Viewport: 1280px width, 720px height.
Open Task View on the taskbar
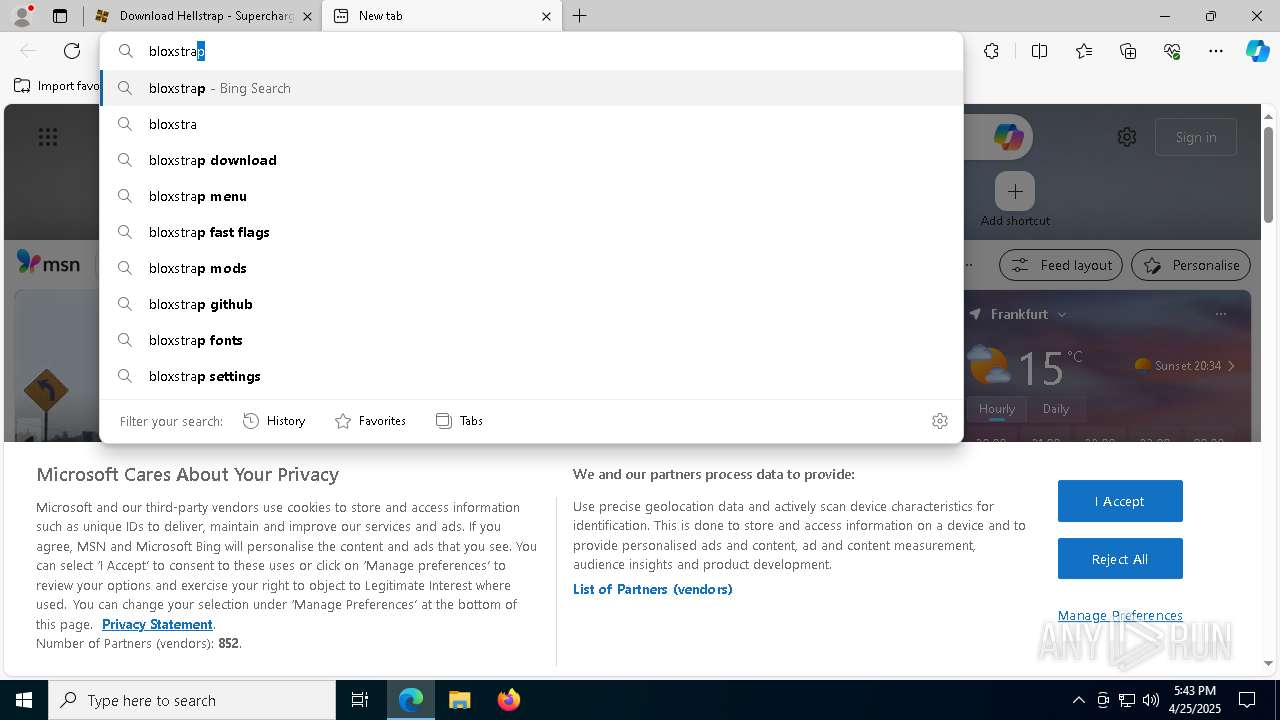tap(360, 700)
